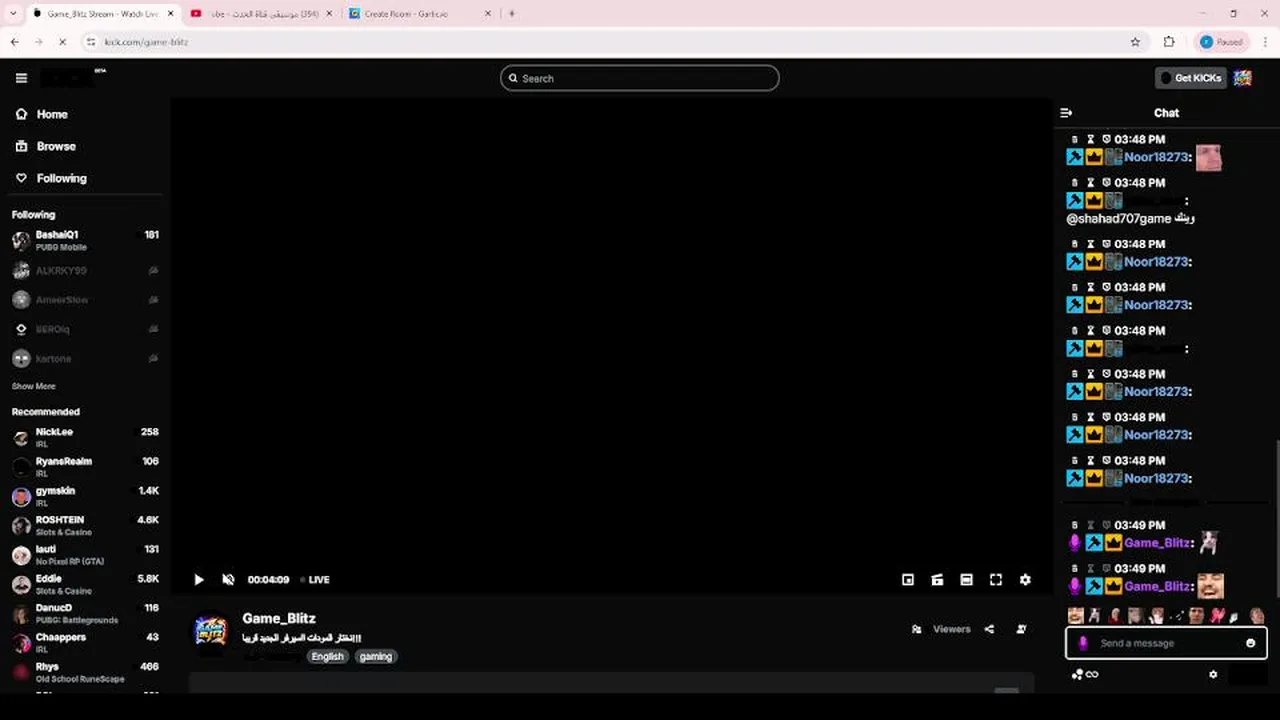Open recommended channel NickLee
Screen dimensions: 1280x720
click(85, 437)
